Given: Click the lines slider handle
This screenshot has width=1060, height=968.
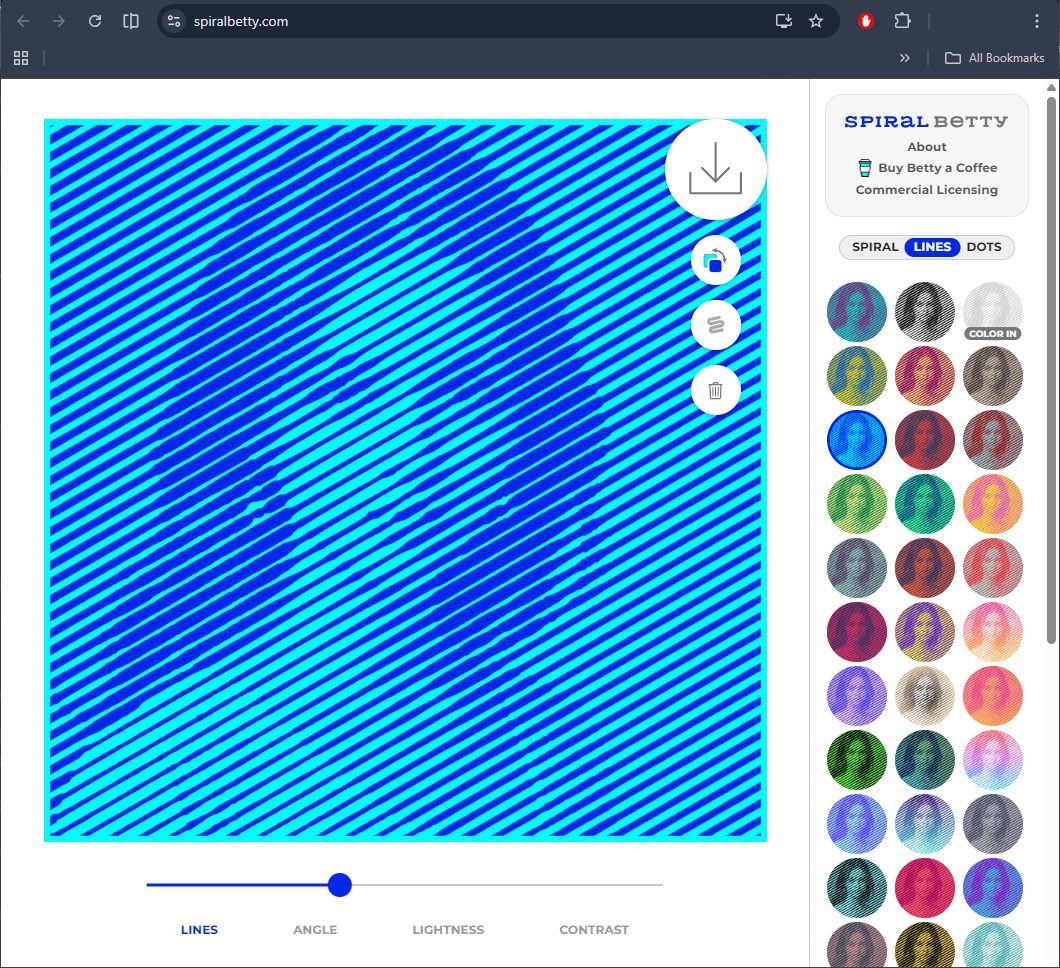Looking at the screenshot, I should coord(340,885).
